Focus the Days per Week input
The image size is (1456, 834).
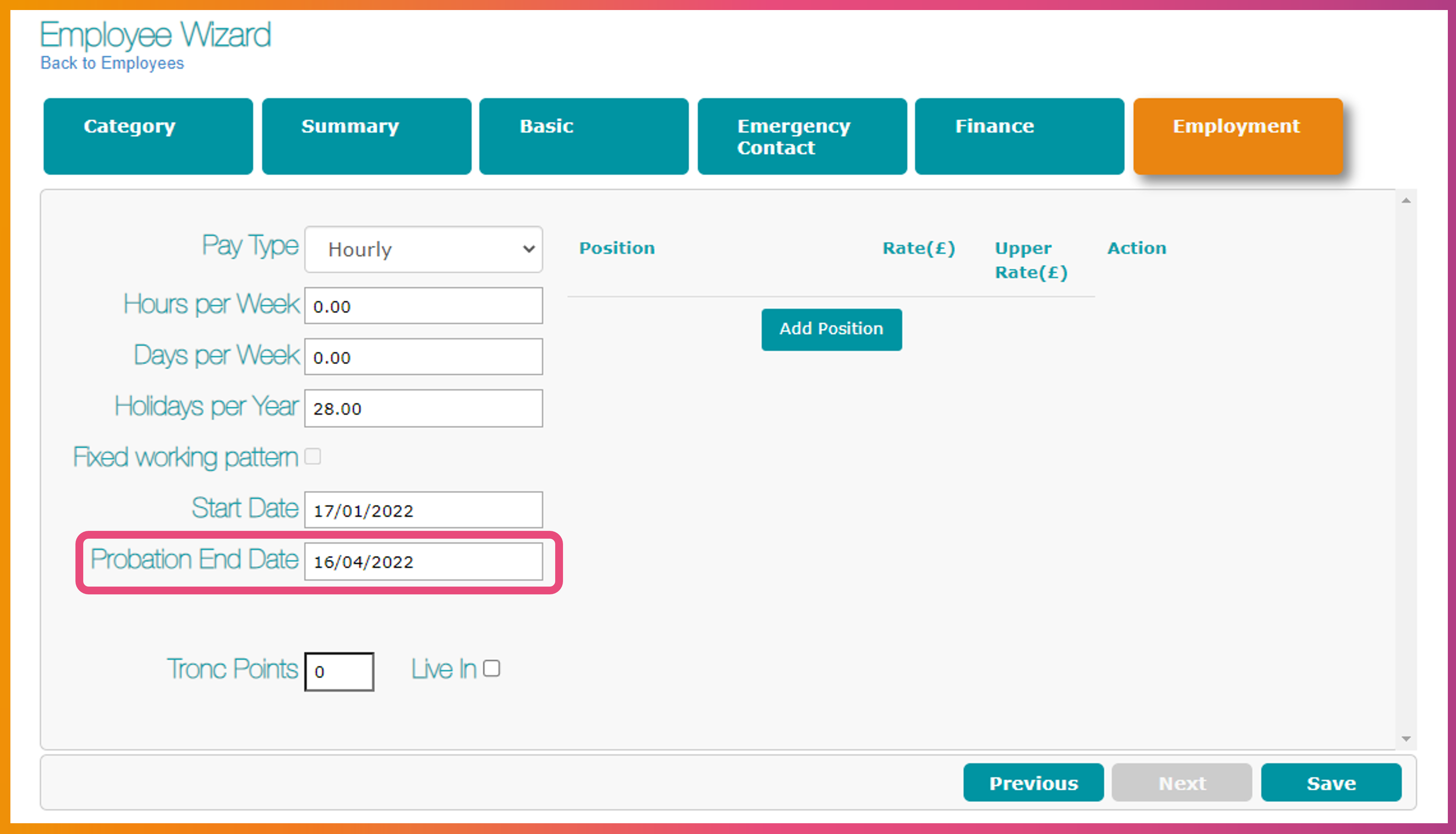(x=423, y=357)
